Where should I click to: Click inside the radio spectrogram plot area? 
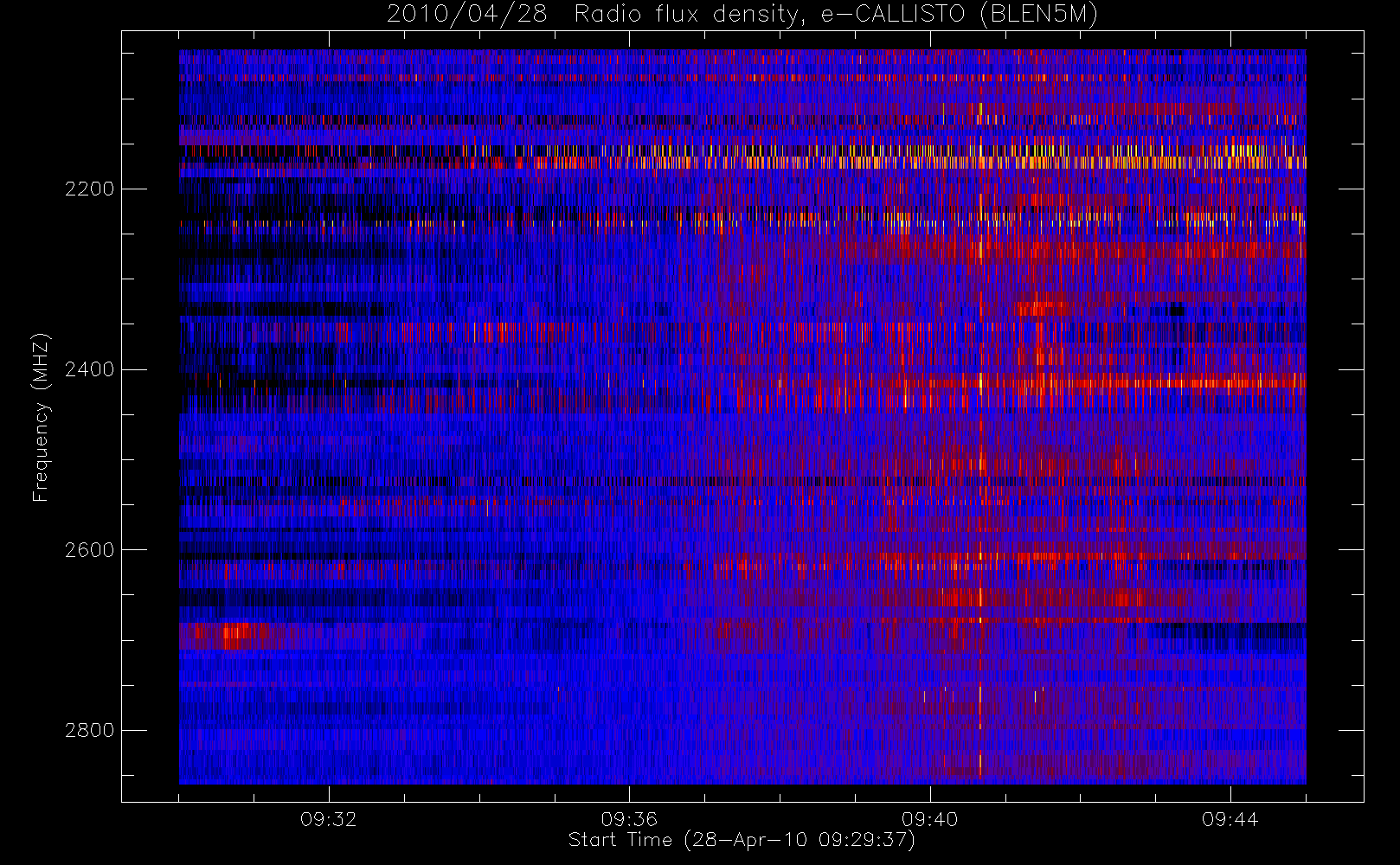click(742, 417)
